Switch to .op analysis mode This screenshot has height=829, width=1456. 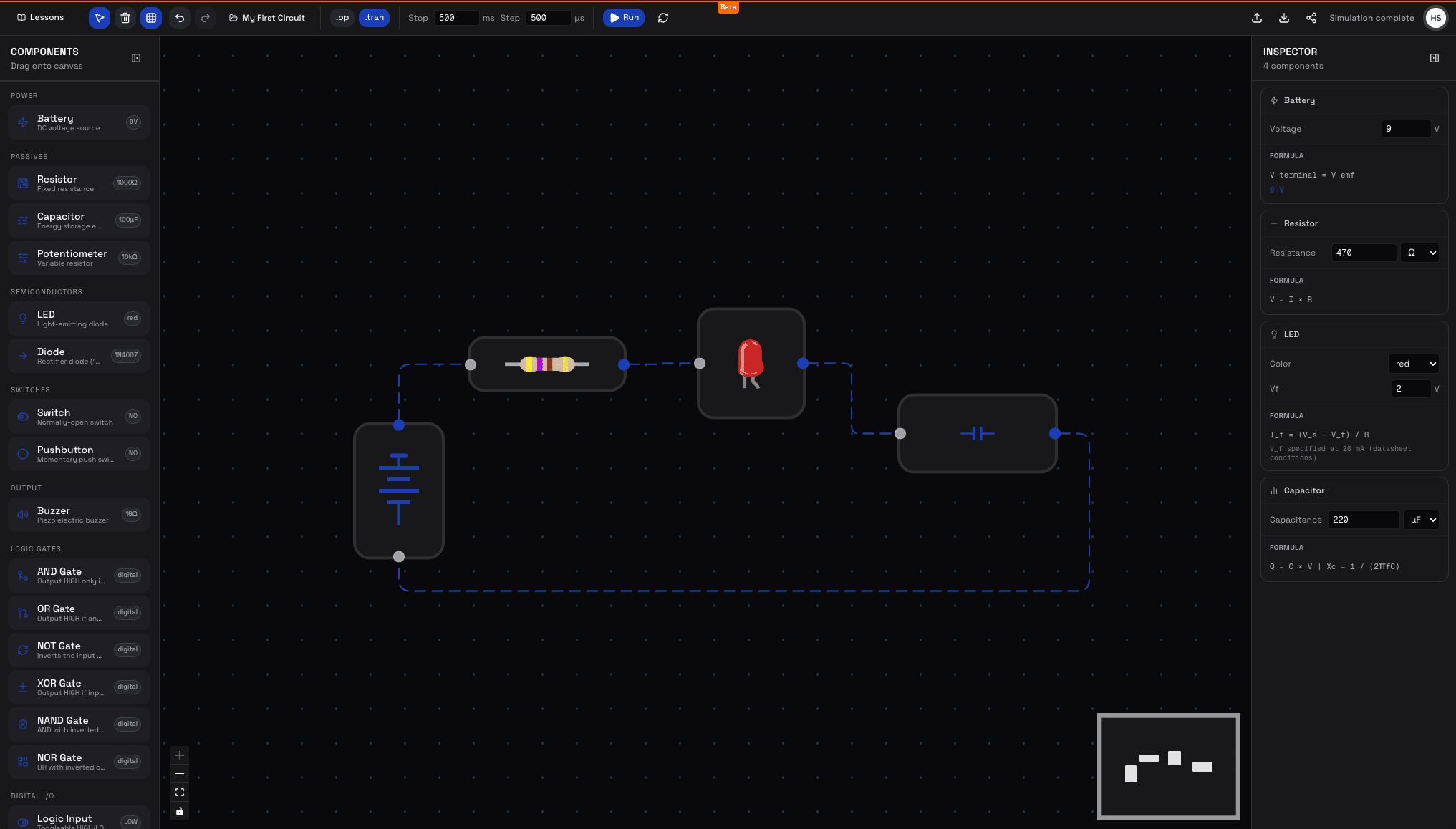point(342,18)
